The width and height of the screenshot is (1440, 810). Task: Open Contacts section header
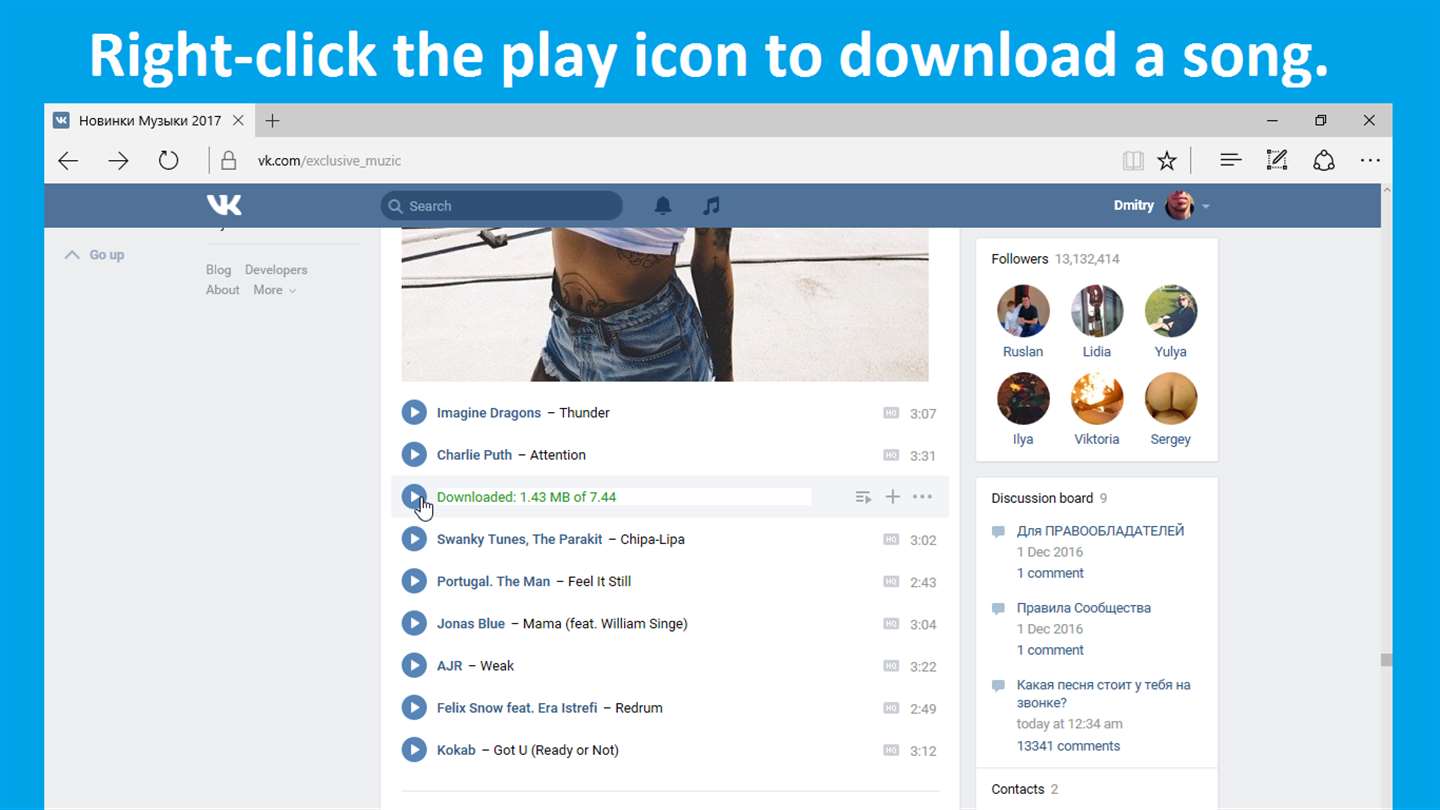(1024, 789)
